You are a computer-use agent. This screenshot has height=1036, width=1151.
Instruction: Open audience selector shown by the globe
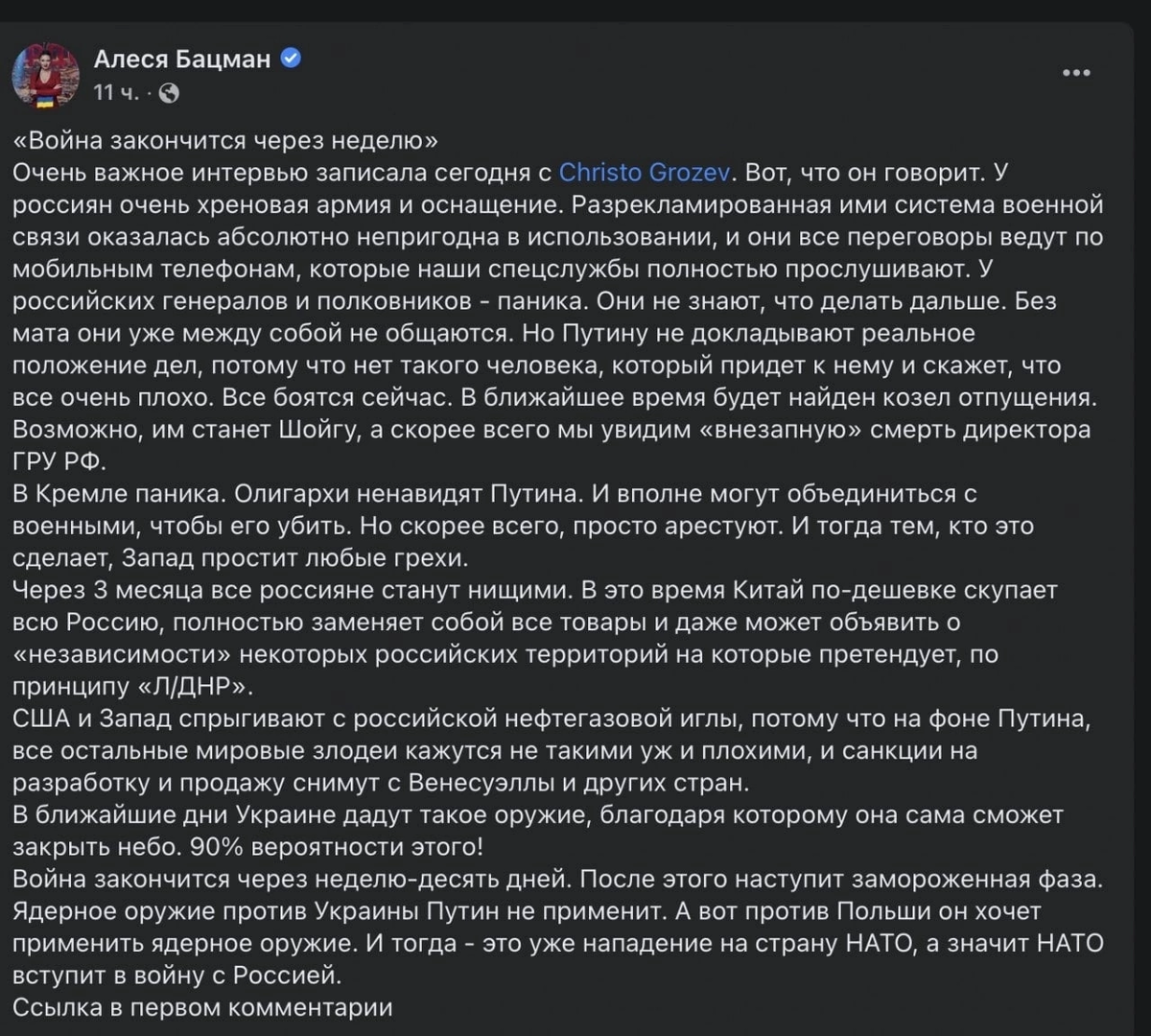(170, 95)
